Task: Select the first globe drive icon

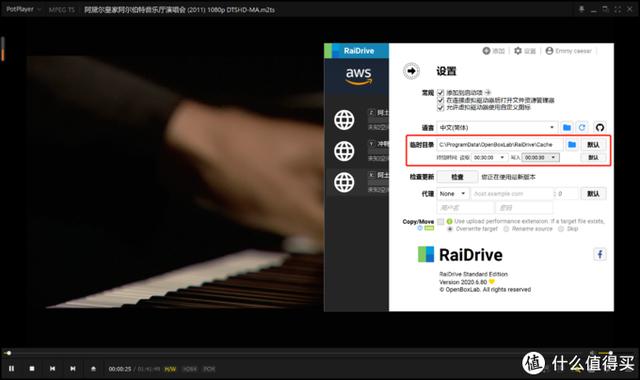Action: point(344,120)
